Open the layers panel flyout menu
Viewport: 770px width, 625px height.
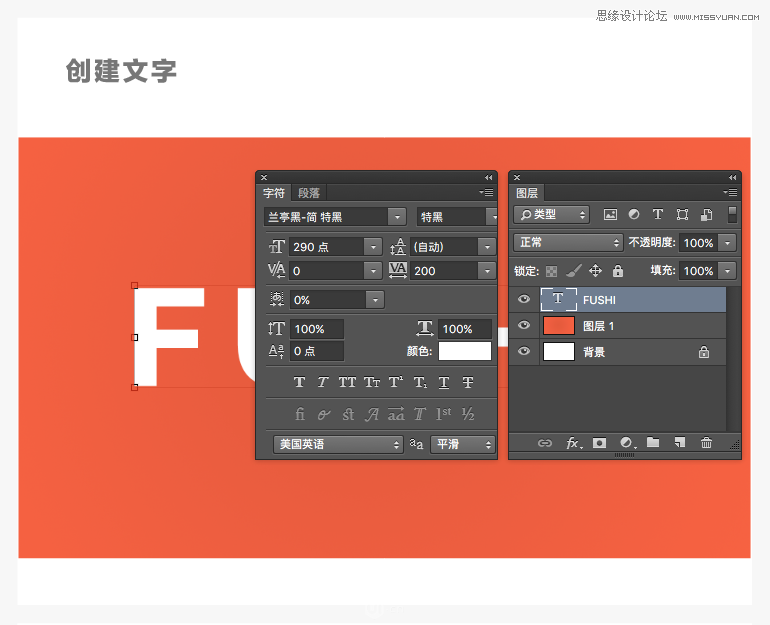point(730,192)
